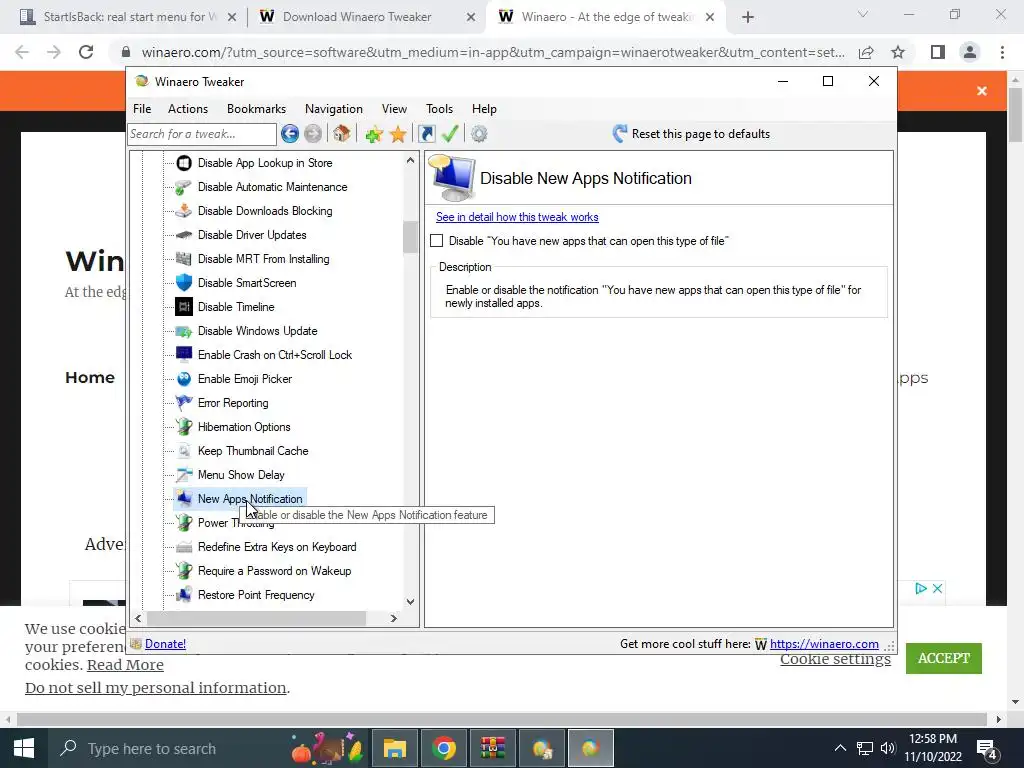Viewport: 1024px width, 768px height.
Task: Add bookmark with green plus star icon
Action: pyautogui.click(x=374, y=135)
